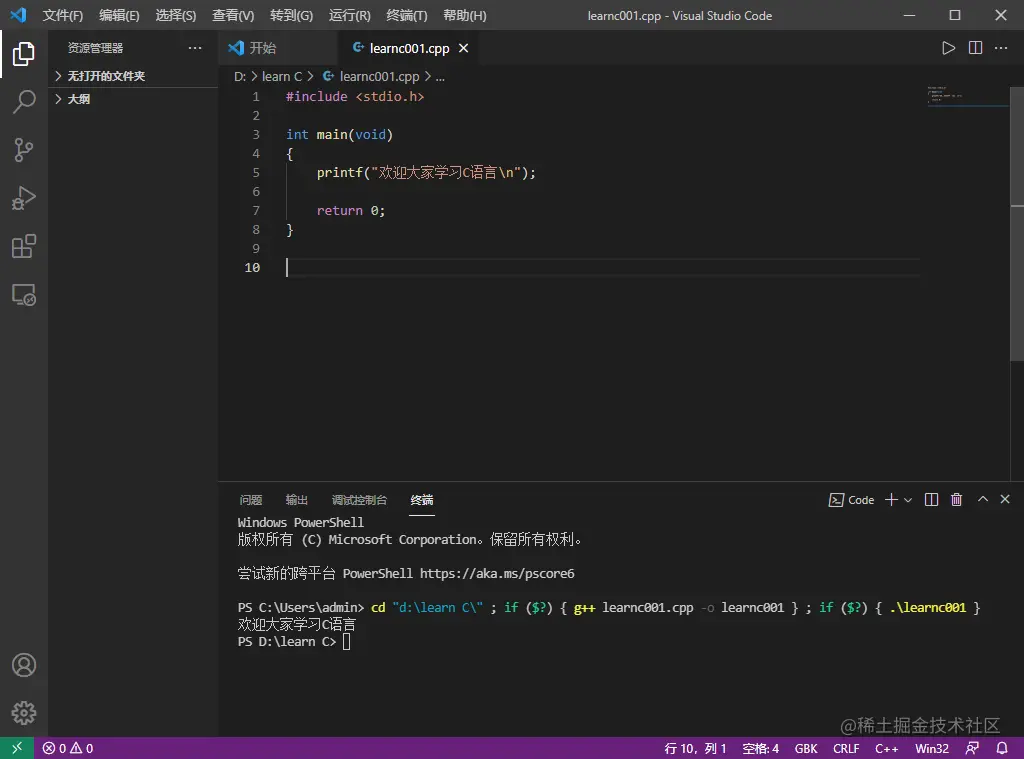Open editor More Actions ellipsis

tap(1001, 48)
